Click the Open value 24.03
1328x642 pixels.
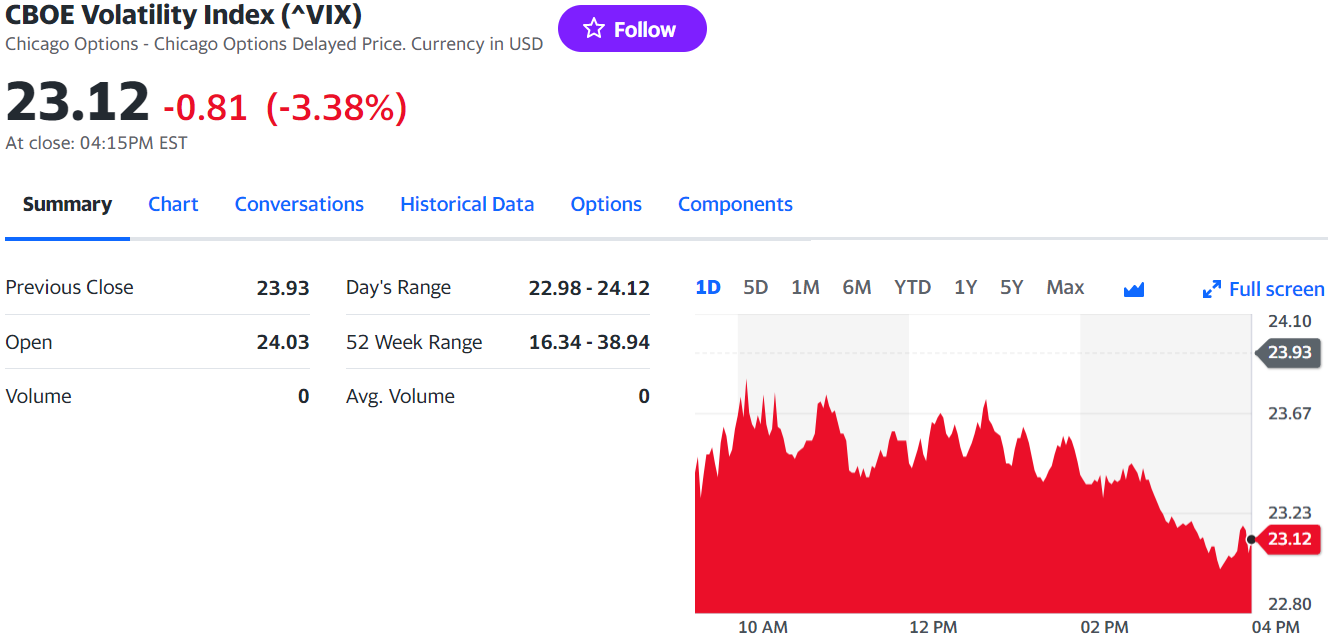tap(283, 342)
